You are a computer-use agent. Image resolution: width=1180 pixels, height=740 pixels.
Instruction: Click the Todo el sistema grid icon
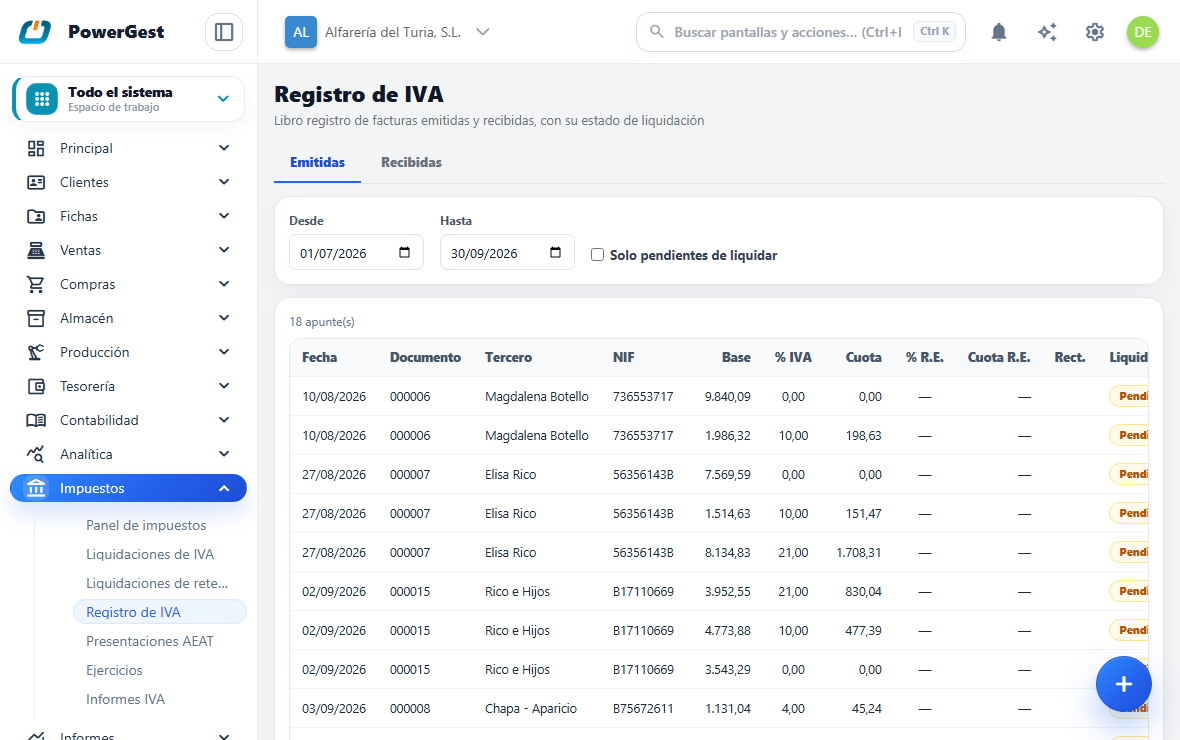[42, 99]
